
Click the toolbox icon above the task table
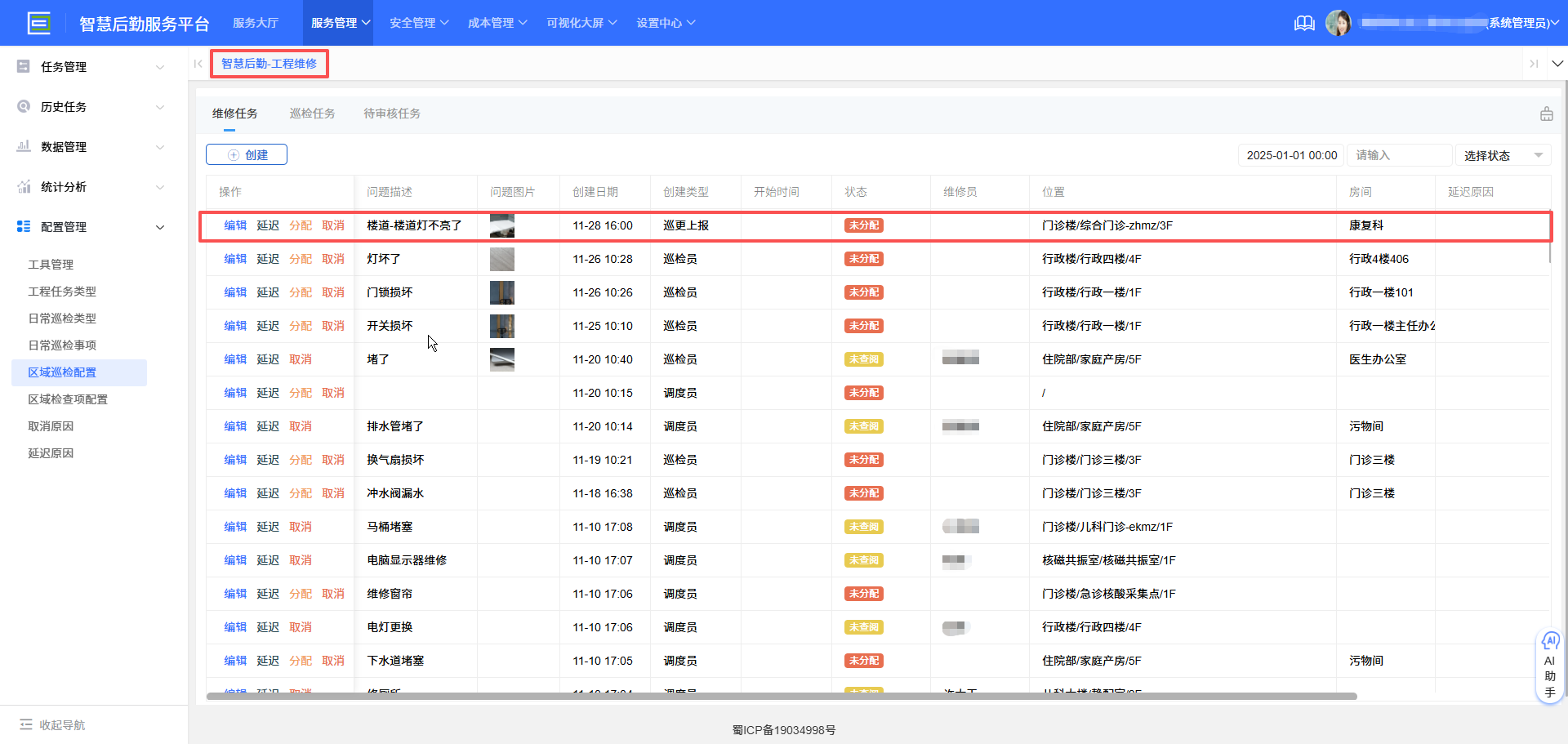[x=1546, y=114]
